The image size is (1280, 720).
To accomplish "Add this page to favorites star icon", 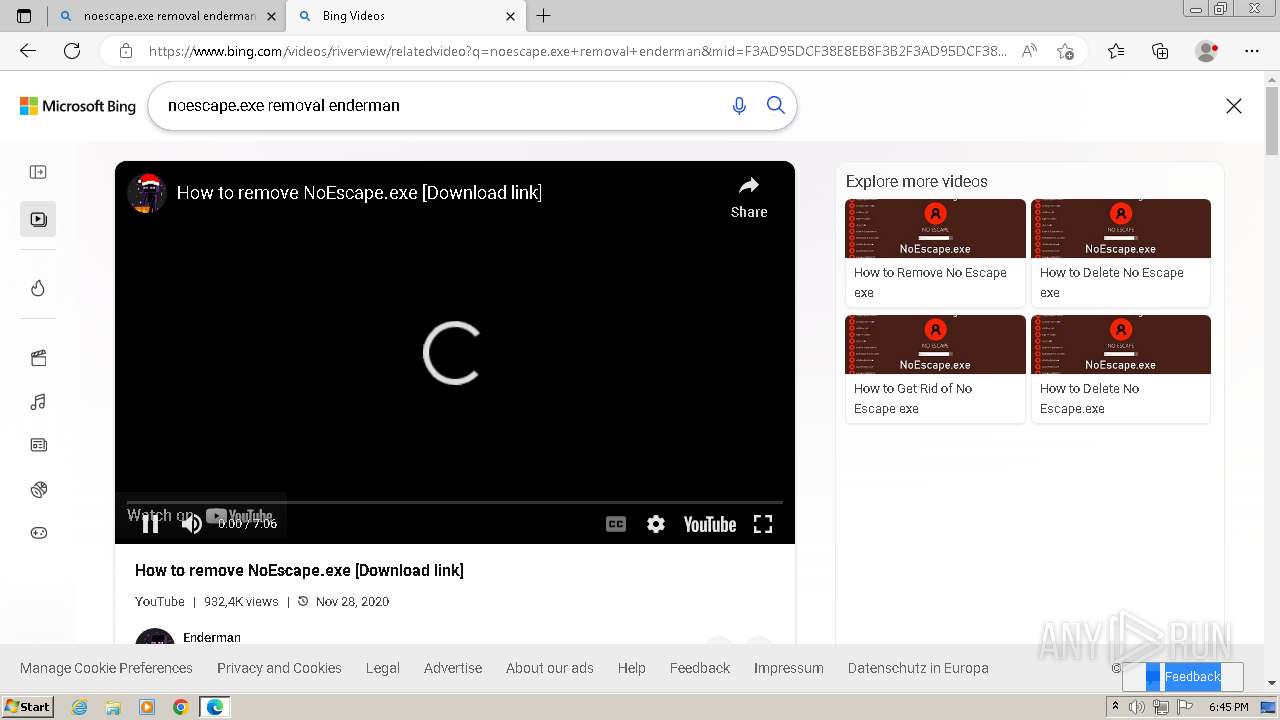I will click(x=1065, y=51).
